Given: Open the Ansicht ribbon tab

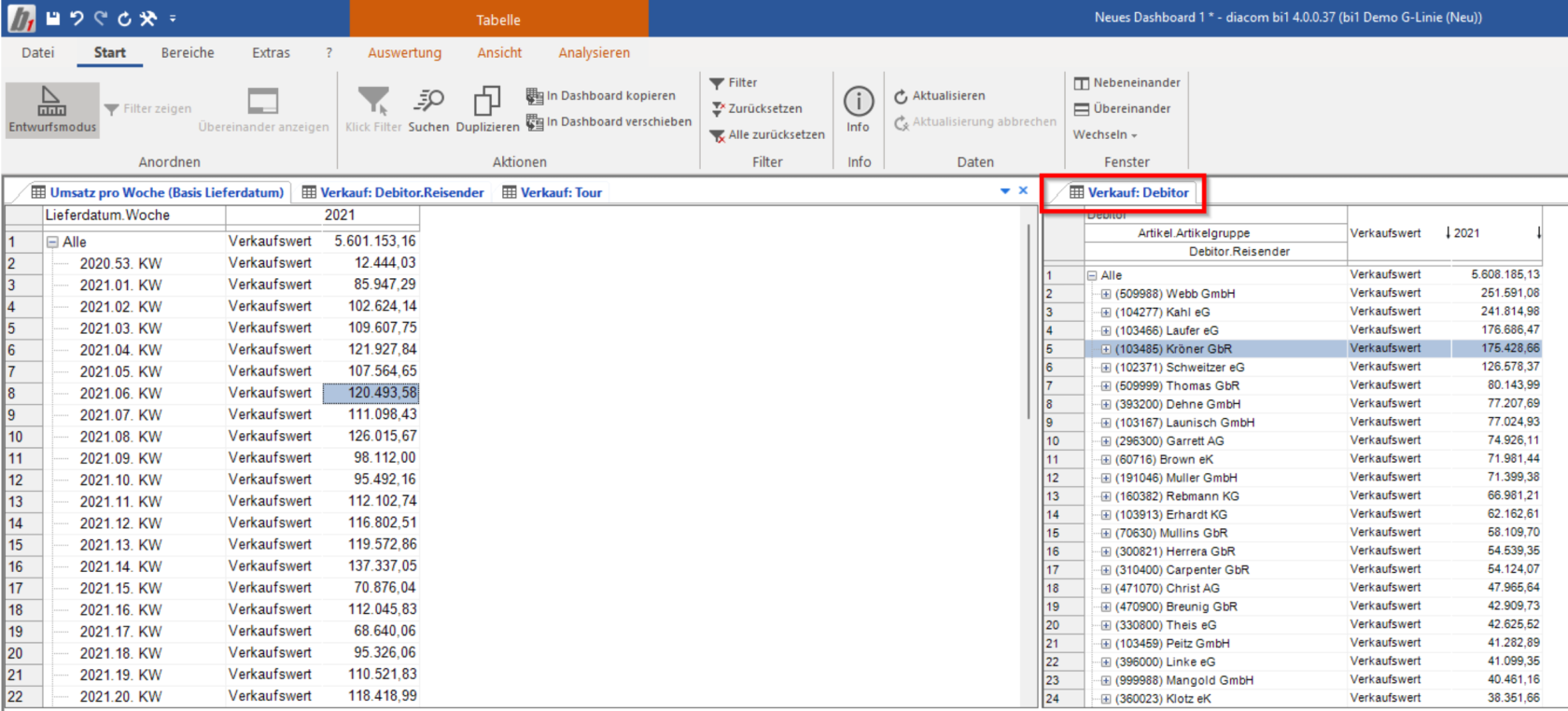Looking at the screenshot, I should tap(499, 53).
